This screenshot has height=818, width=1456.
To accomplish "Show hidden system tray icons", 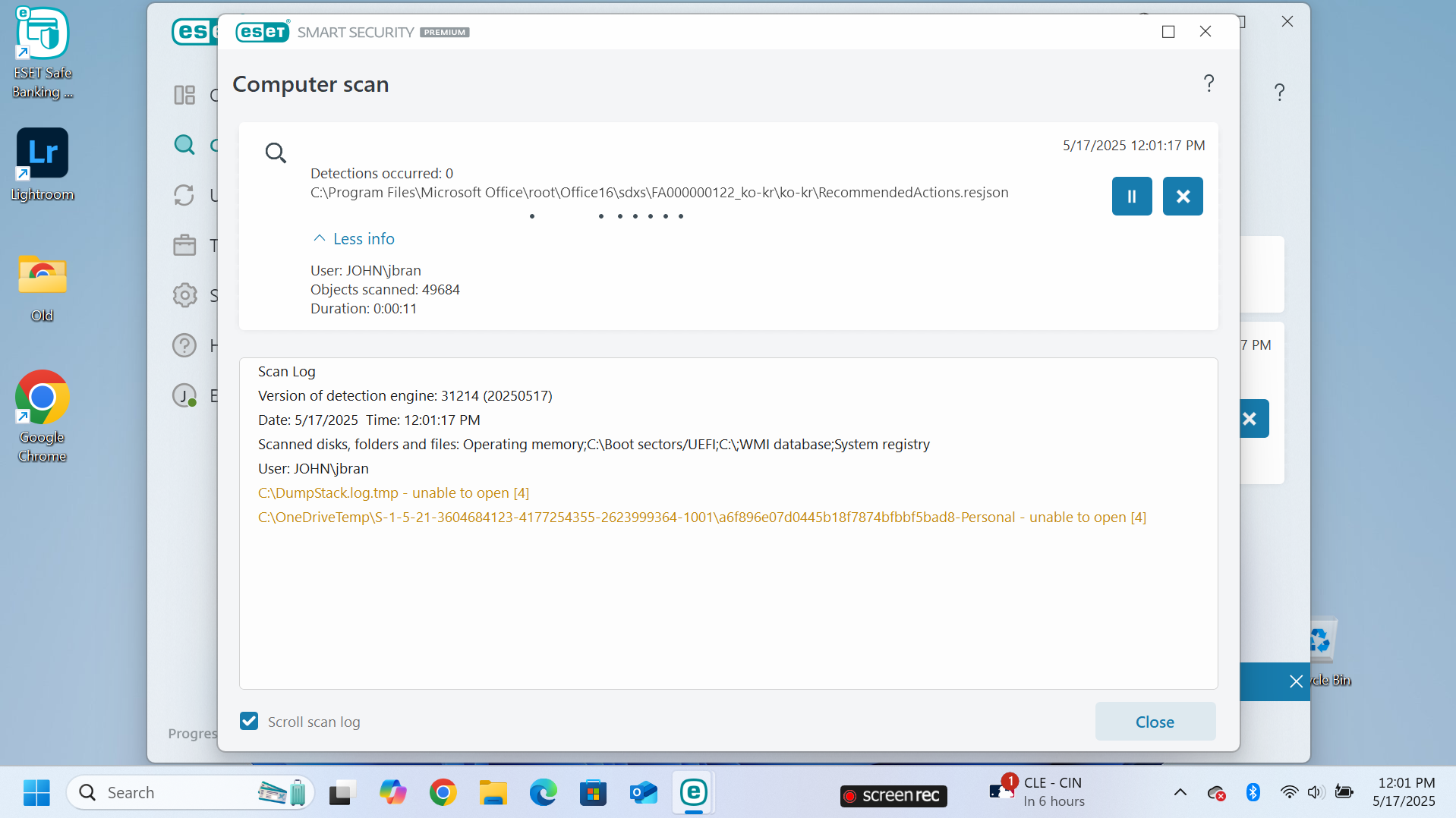I will [1180, 793].
